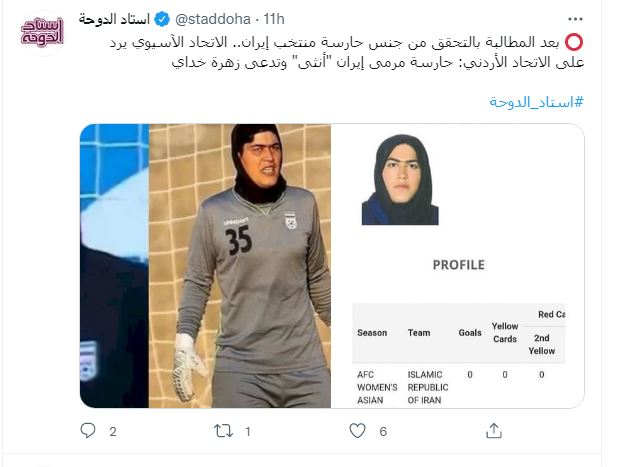The width and height of the screenshot is (622, 467).
Task: Click the reply count 2
Action: 113,432
